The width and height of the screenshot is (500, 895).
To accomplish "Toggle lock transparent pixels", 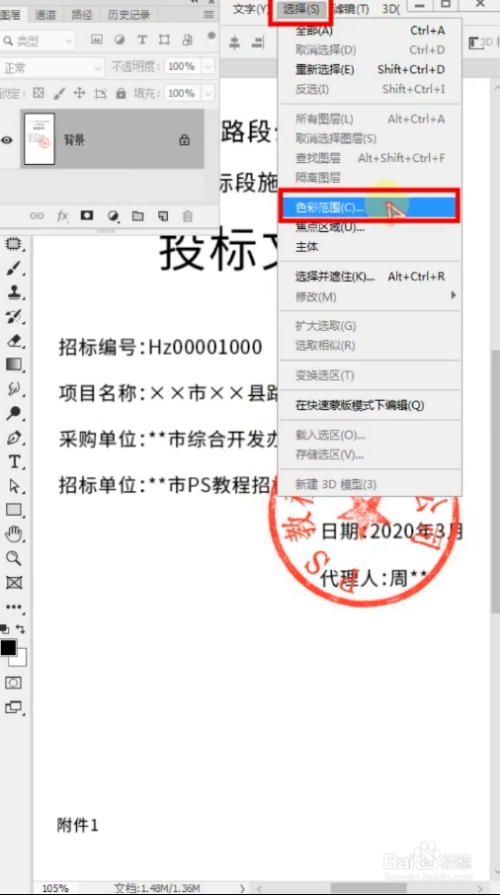I will (38, 93).
